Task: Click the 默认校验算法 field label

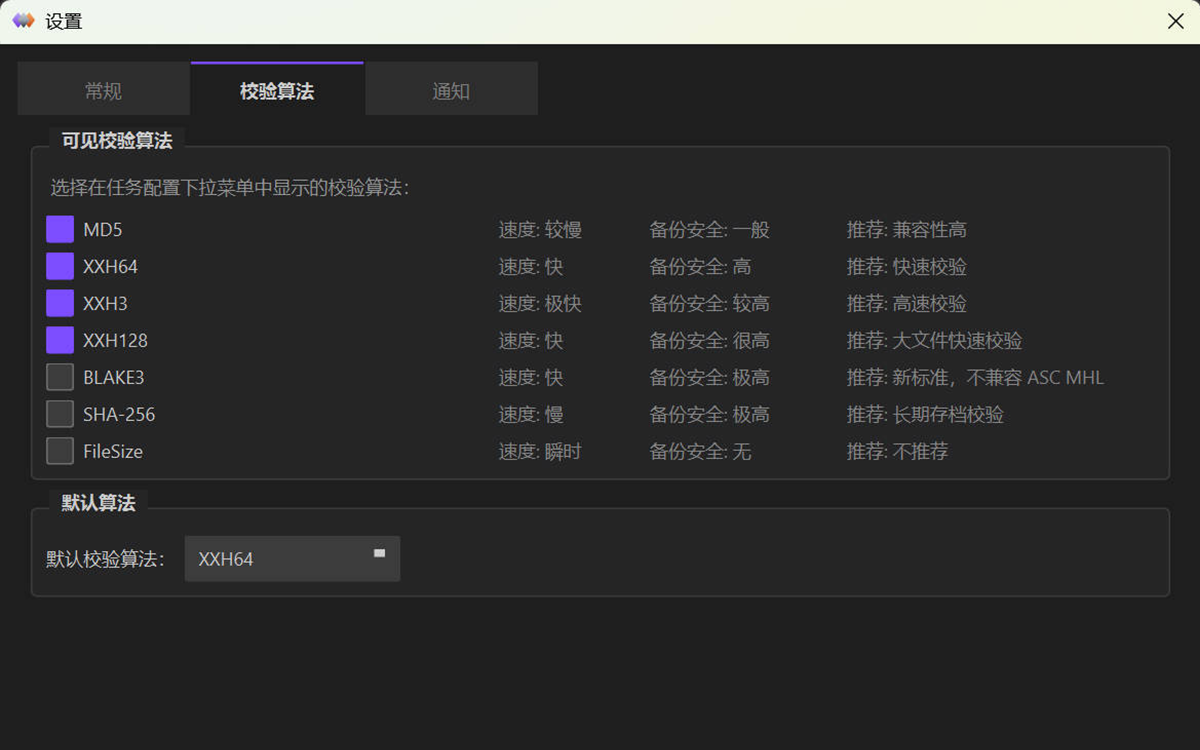Action: click(106, 559)
